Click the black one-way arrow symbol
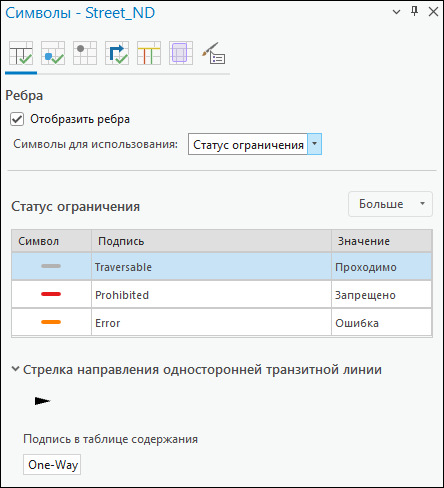The height and width of the screenshot is (488, 444). coord(42,401)
